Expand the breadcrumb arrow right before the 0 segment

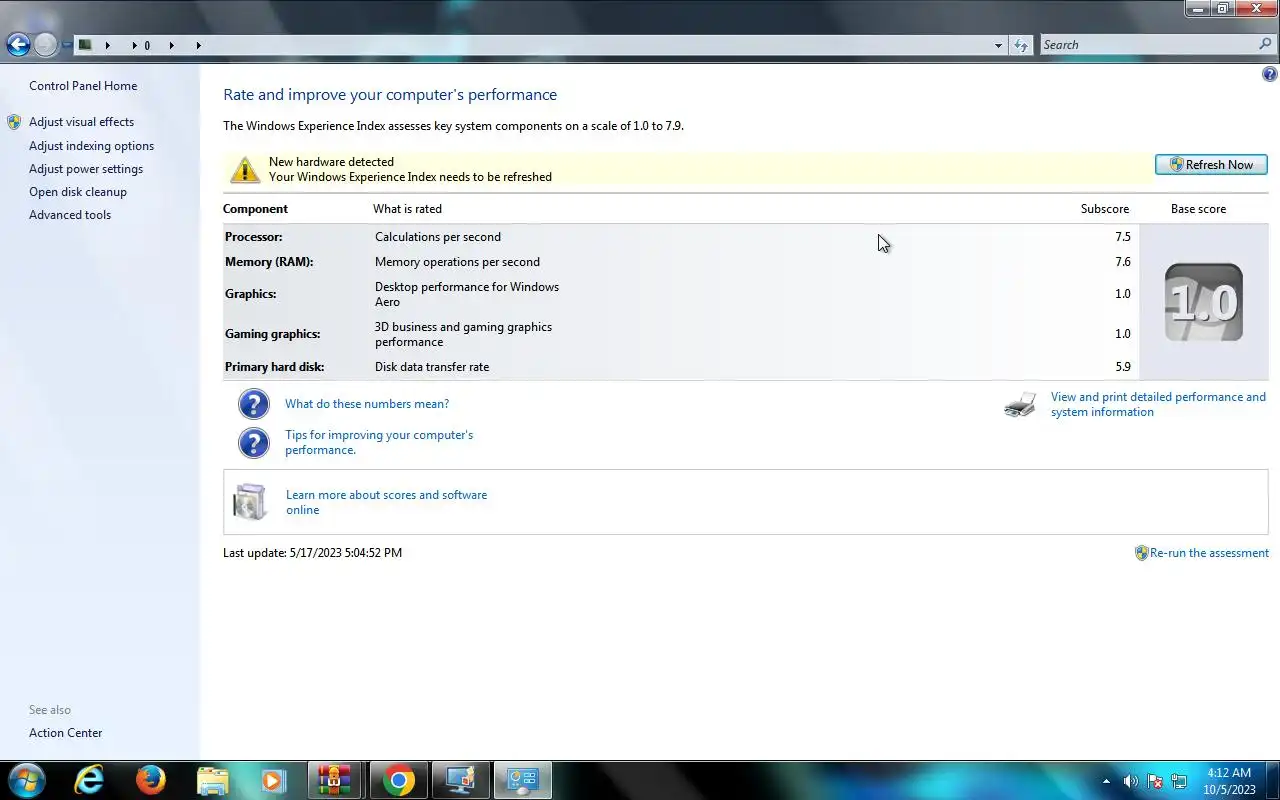(135, 45)
